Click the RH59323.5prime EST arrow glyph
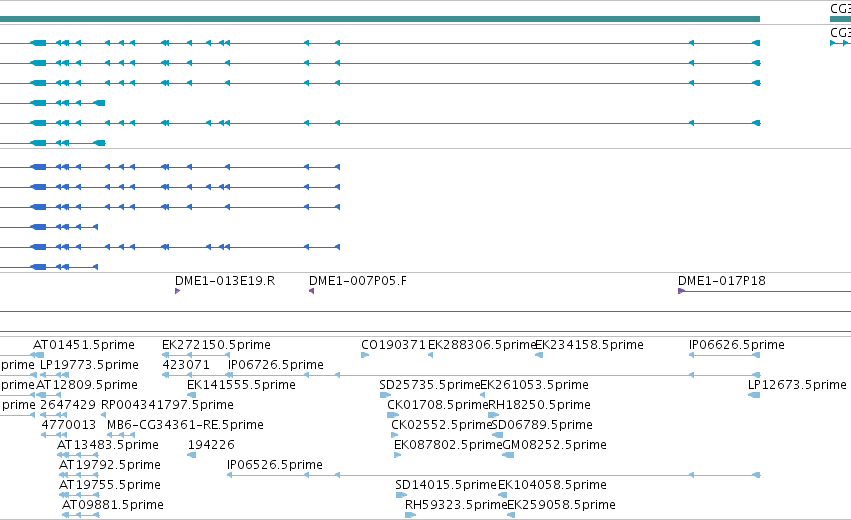 [410, 515]
